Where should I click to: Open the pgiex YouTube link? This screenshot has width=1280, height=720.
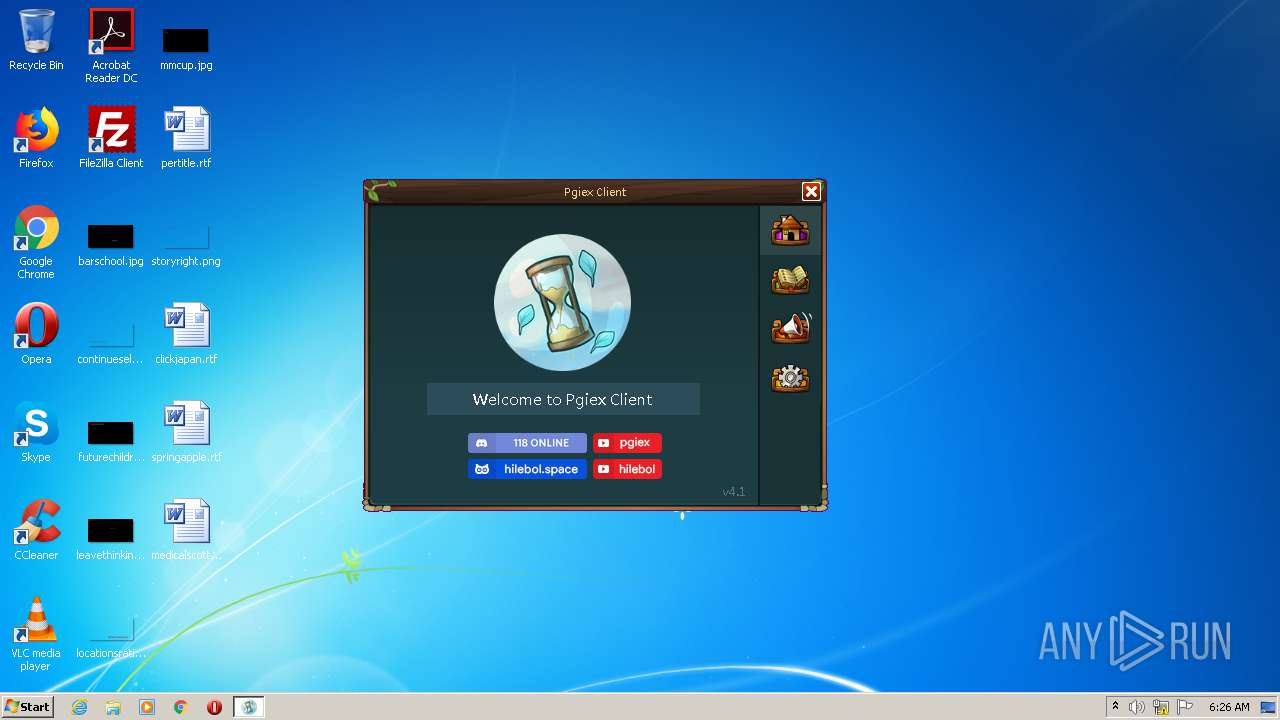[627, 443]
